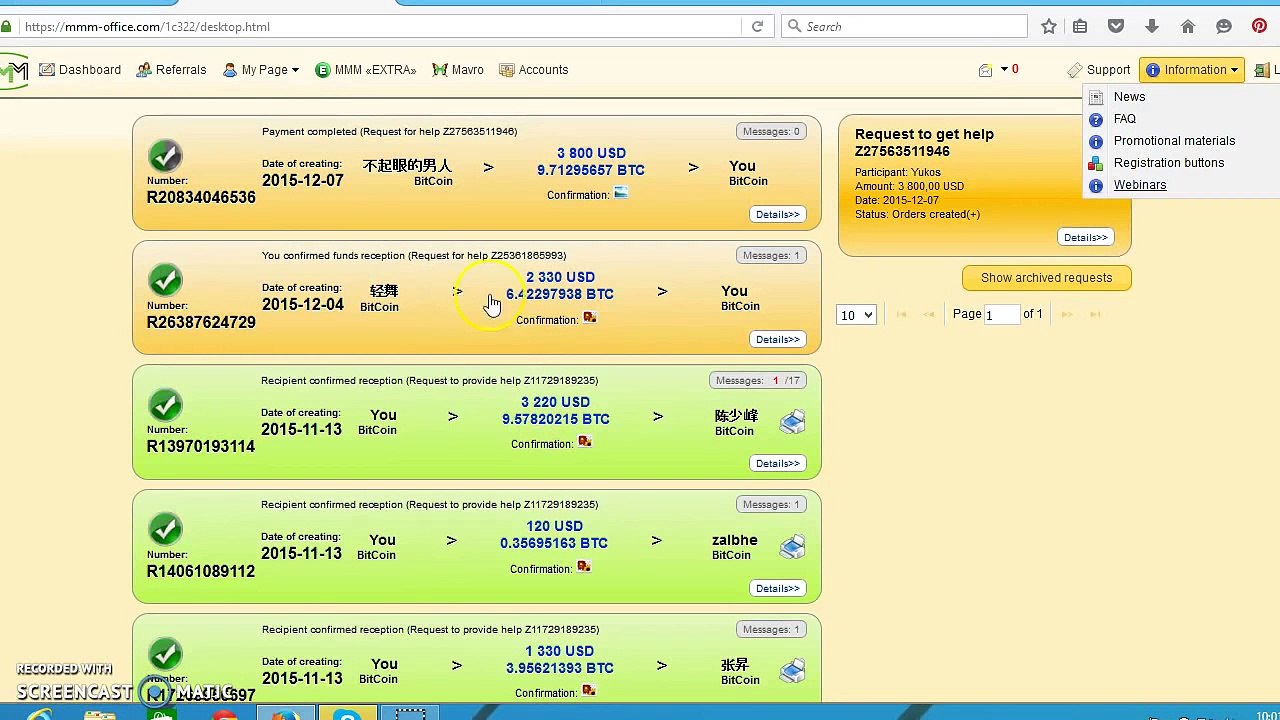Screen dimensions: 1280x720
Task: Open Details for order R26387624729
Action: coord(777,340)
